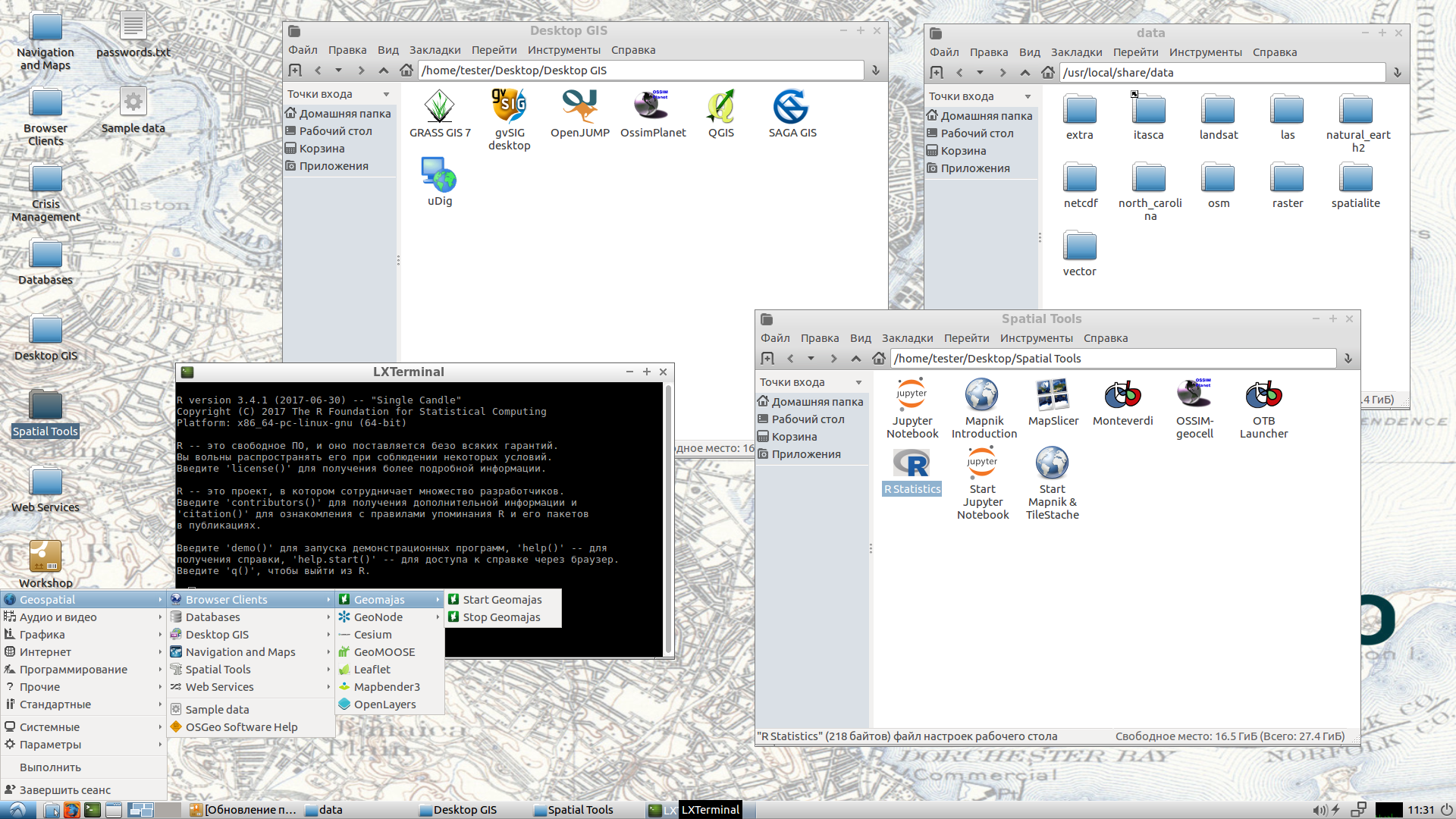Open 'Инструменты' menu in Spatial Tools window
This screenshot has width=1456, height=819.
click(x=1036, y=338)
